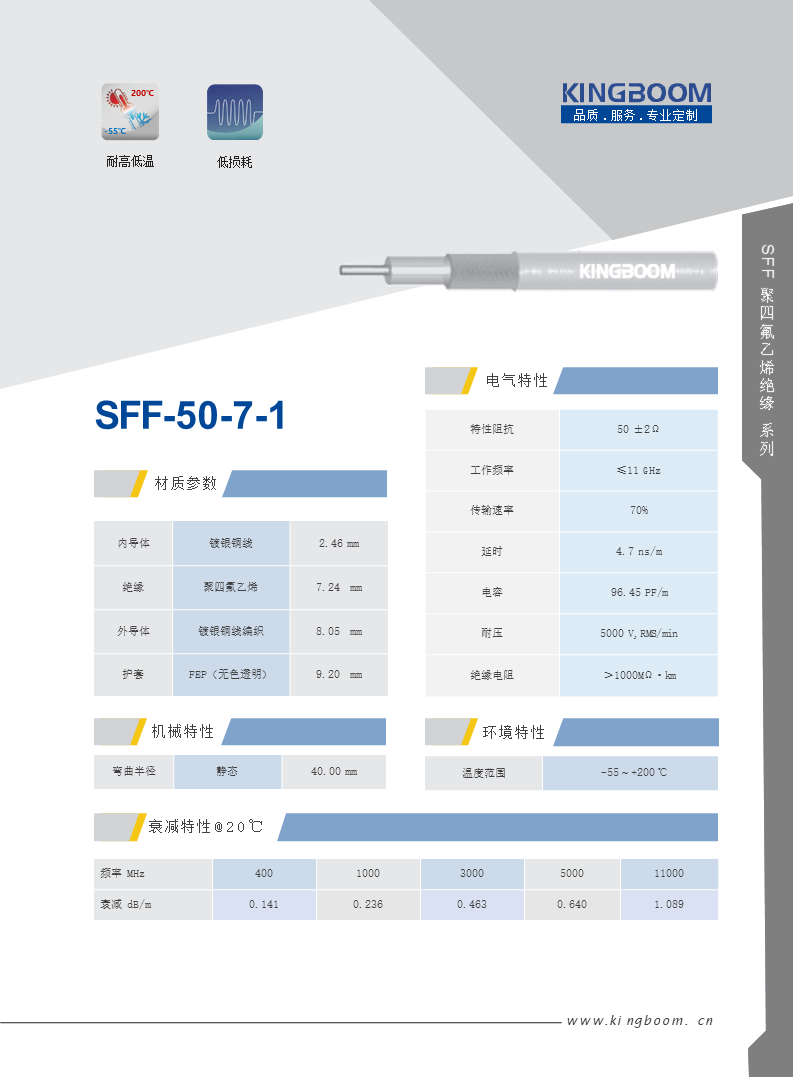Click the 机械特性 section header
The width and height of the screenshot is (793, 1077).
[240, 732]
